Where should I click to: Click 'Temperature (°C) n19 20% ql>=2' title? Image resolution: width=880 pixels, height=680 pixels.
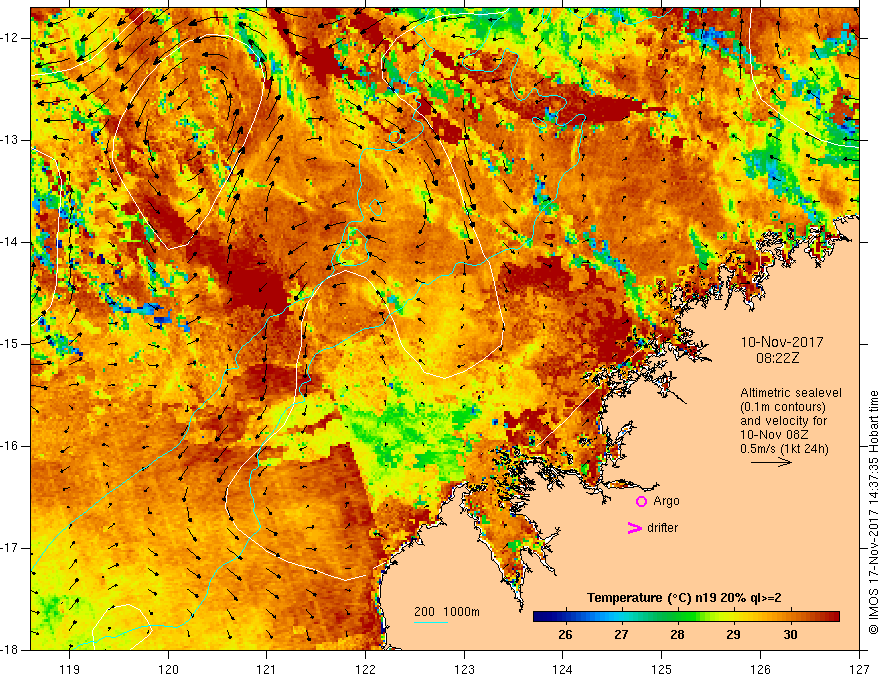[684, 598]
